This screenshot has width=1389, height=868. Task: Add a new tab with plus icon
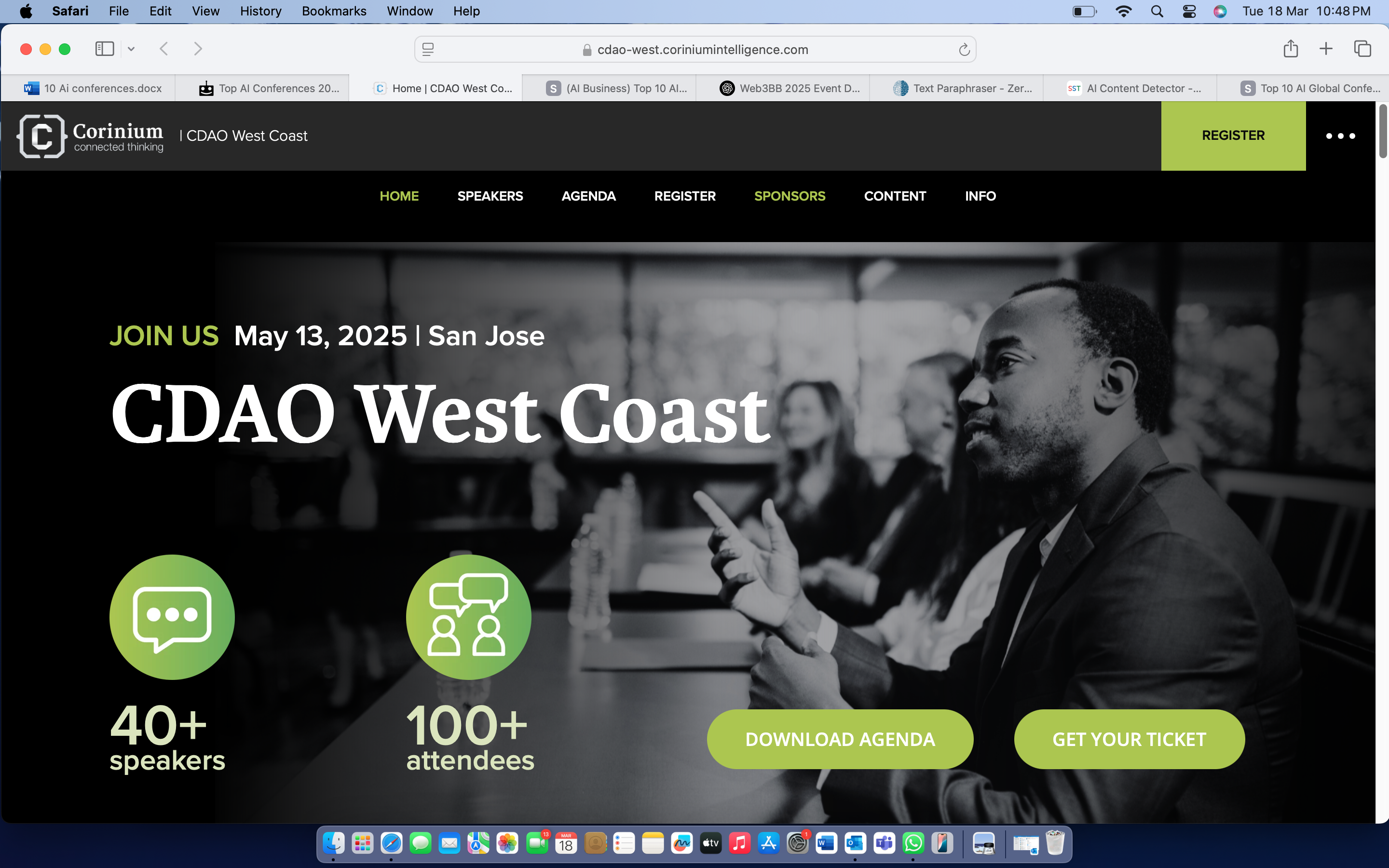pyautogui.click(x=1326, y=49)
